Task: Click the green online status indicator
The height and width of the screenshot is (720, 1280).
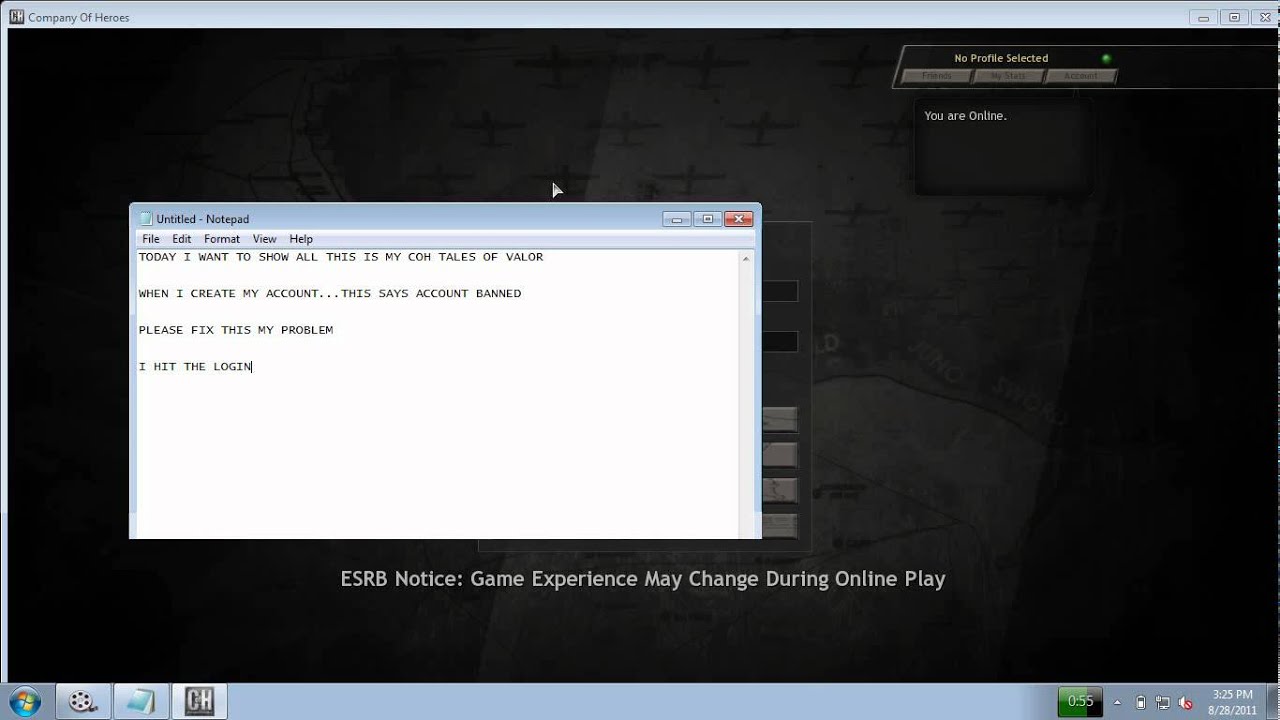Action: 1106,59
